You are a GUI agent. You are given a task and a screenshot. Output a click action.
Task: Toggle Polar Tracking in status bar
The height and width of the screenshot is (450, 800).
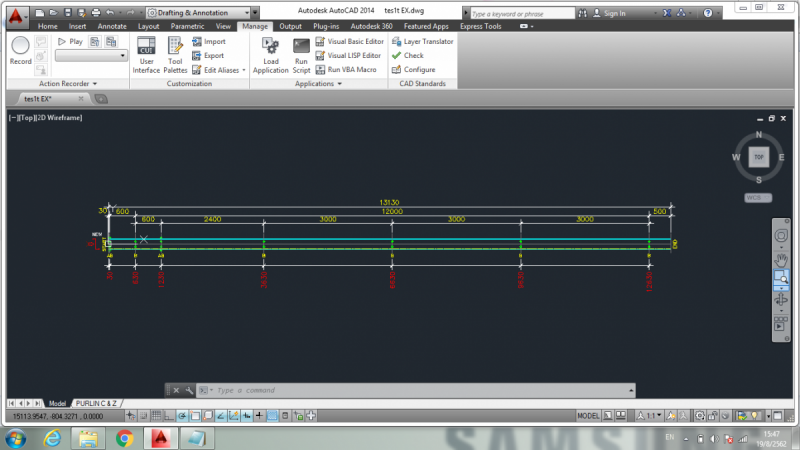[182, 416]
